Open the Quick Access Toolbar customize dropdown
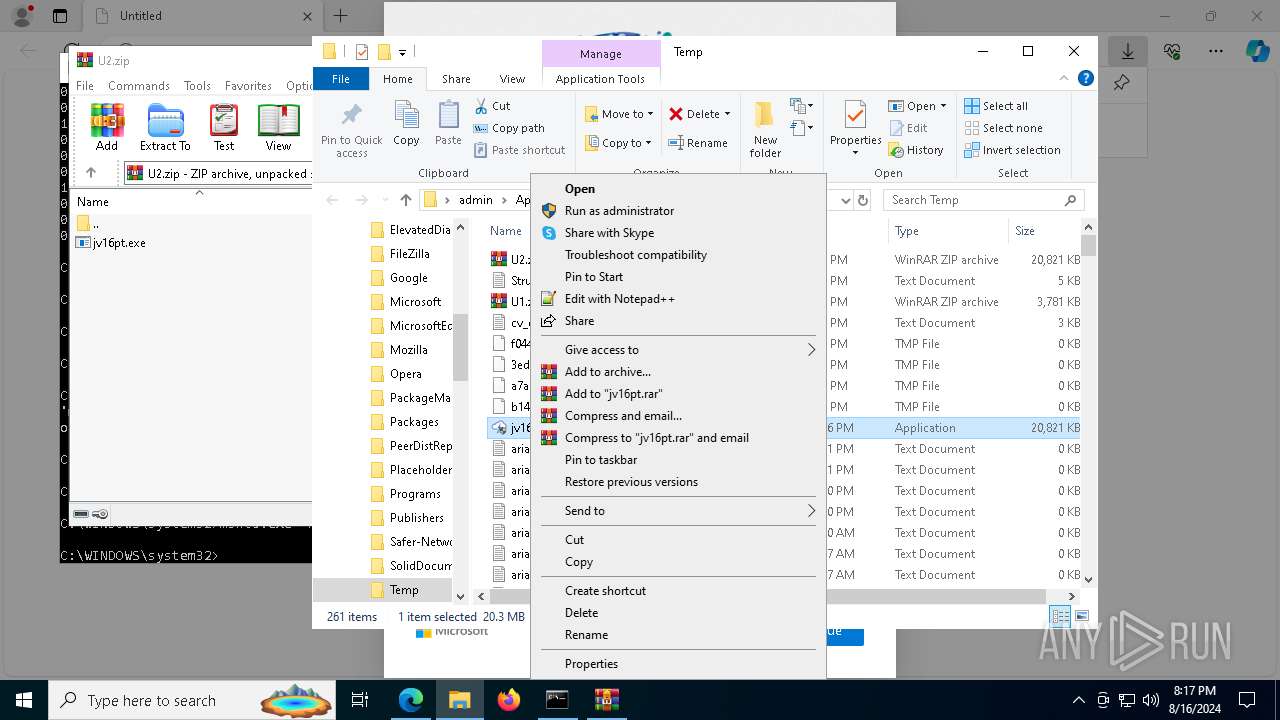The width and height of the screenshot is (1280, 720). [x=402, y=52]
